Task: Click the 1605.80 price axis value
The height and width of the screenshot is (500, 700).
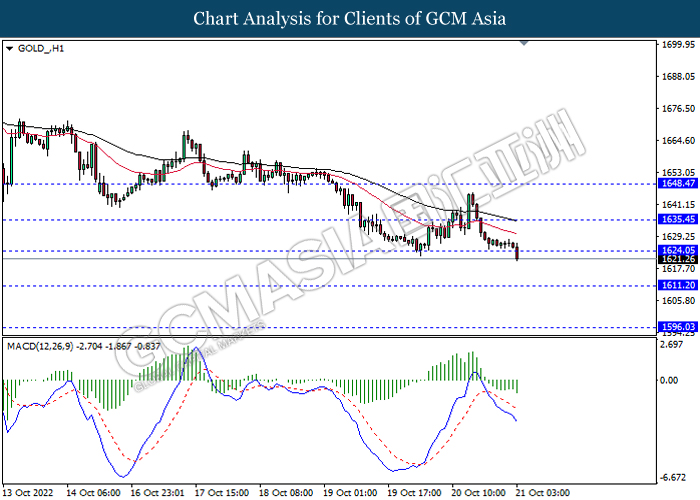Action: click(678, 301)
